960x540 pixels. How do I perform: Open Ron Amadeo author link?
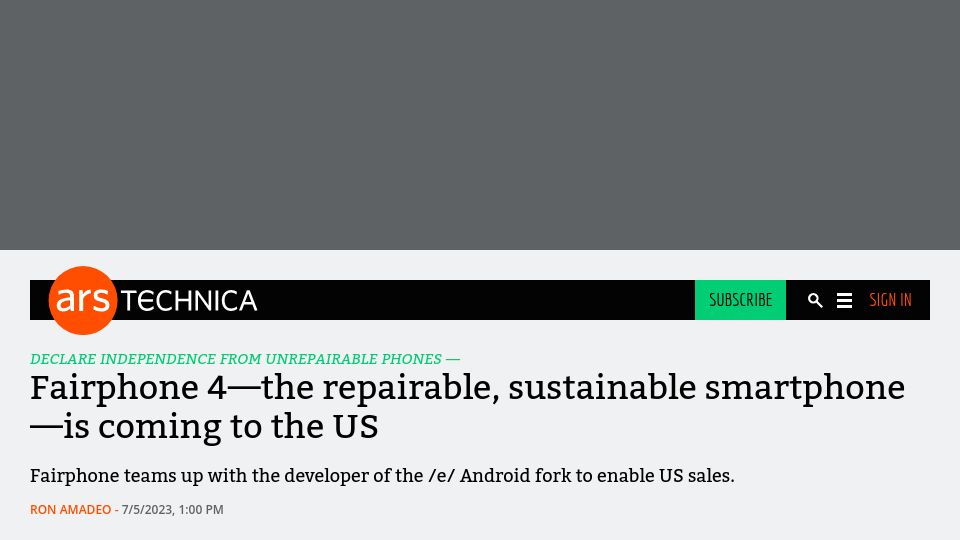(x=70, y=509)
